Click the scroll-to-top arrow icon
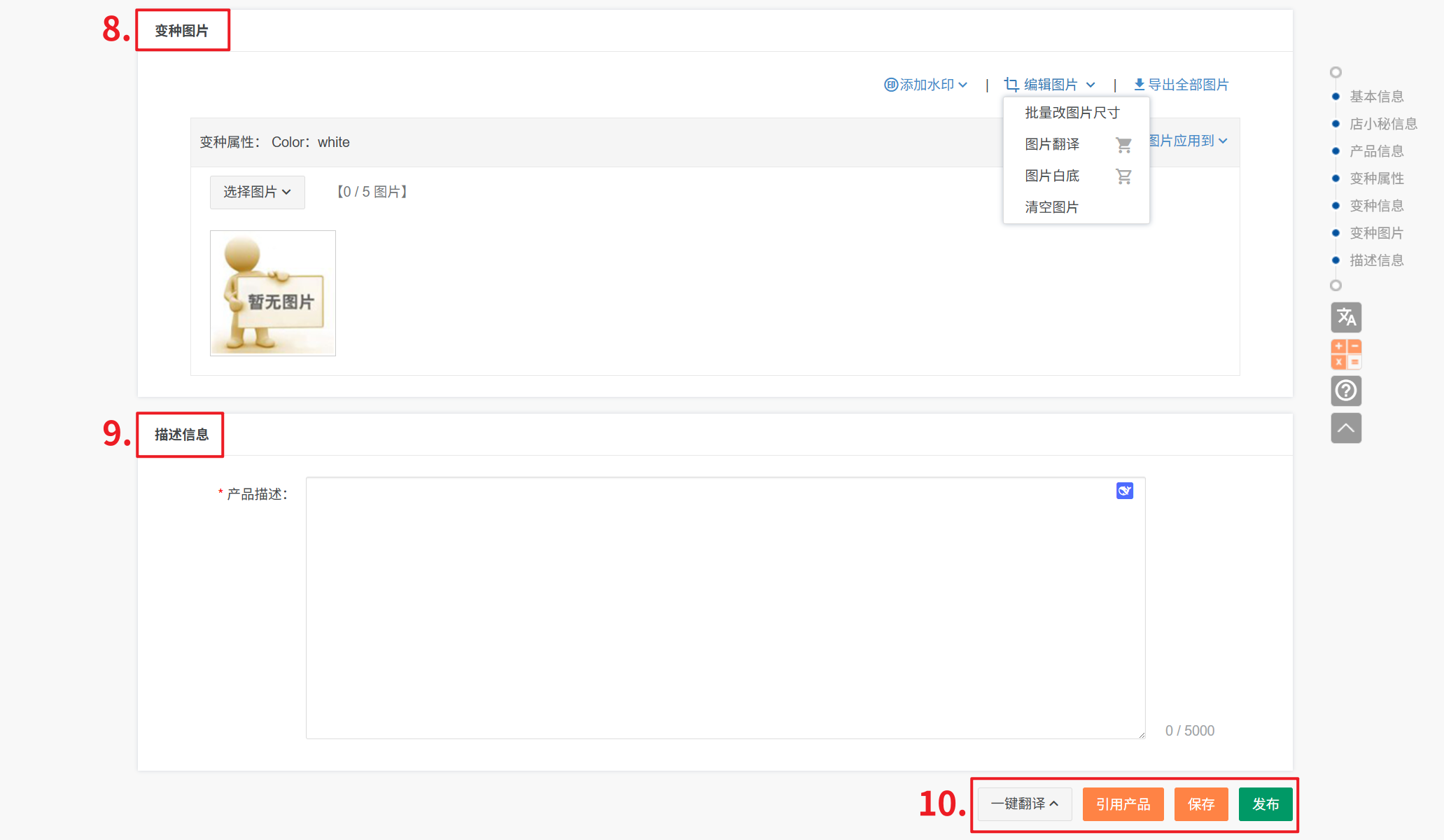Viewport: 1444px width, 840px height. [x=1345, y=428]
